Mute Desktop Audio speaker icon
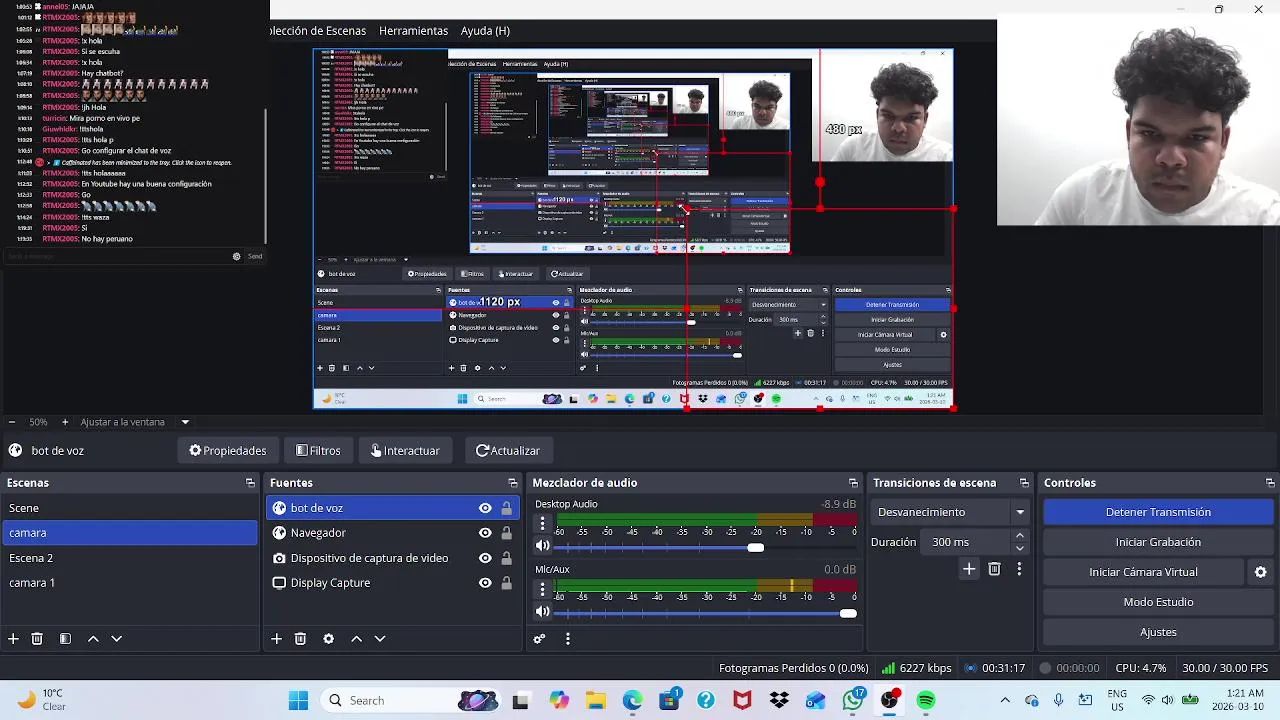This screenshot has height=720, width=1280. 542,547
